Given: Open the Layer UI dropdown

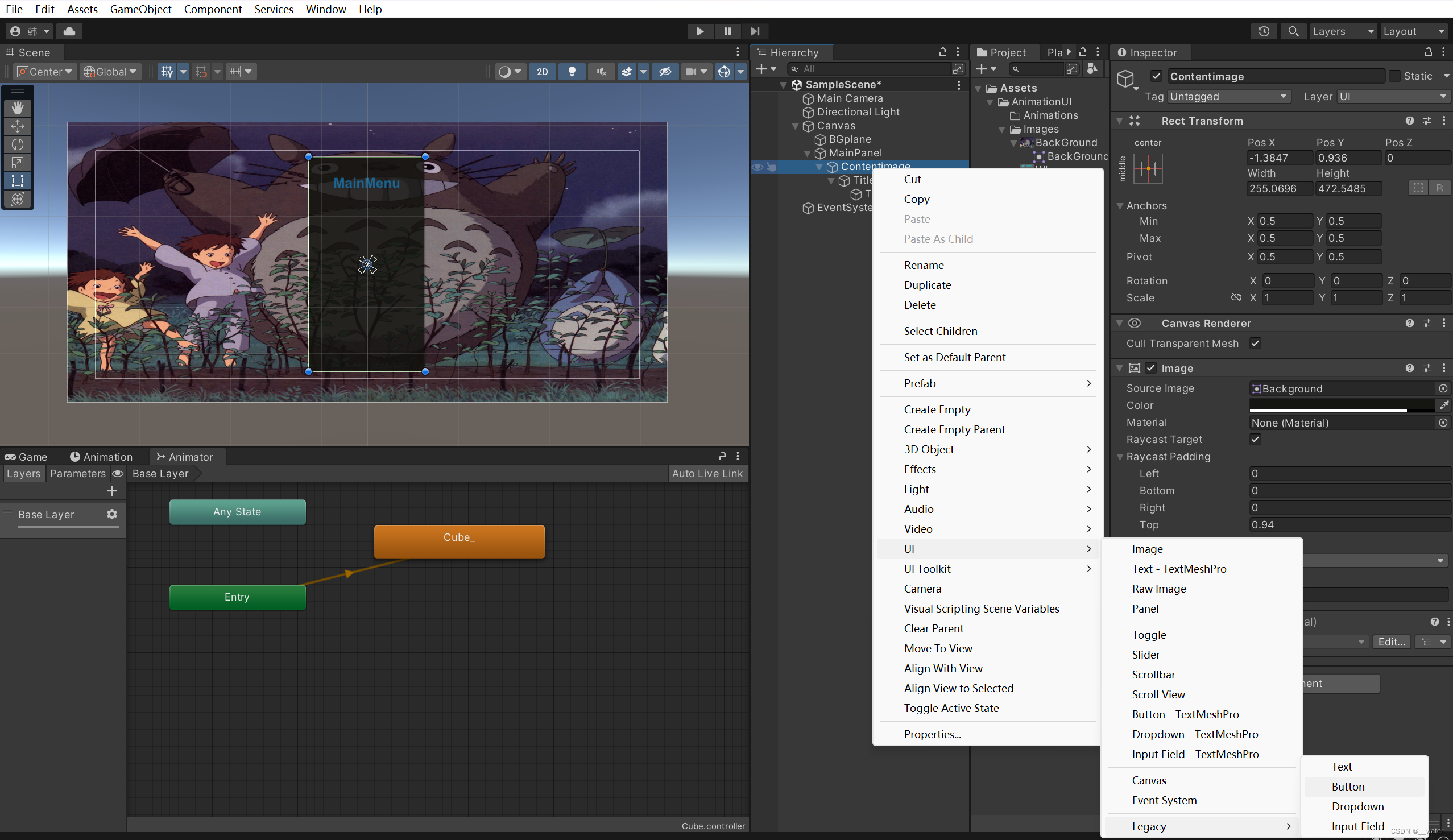Looking at the screenshot, I should tap(1393, 96).
